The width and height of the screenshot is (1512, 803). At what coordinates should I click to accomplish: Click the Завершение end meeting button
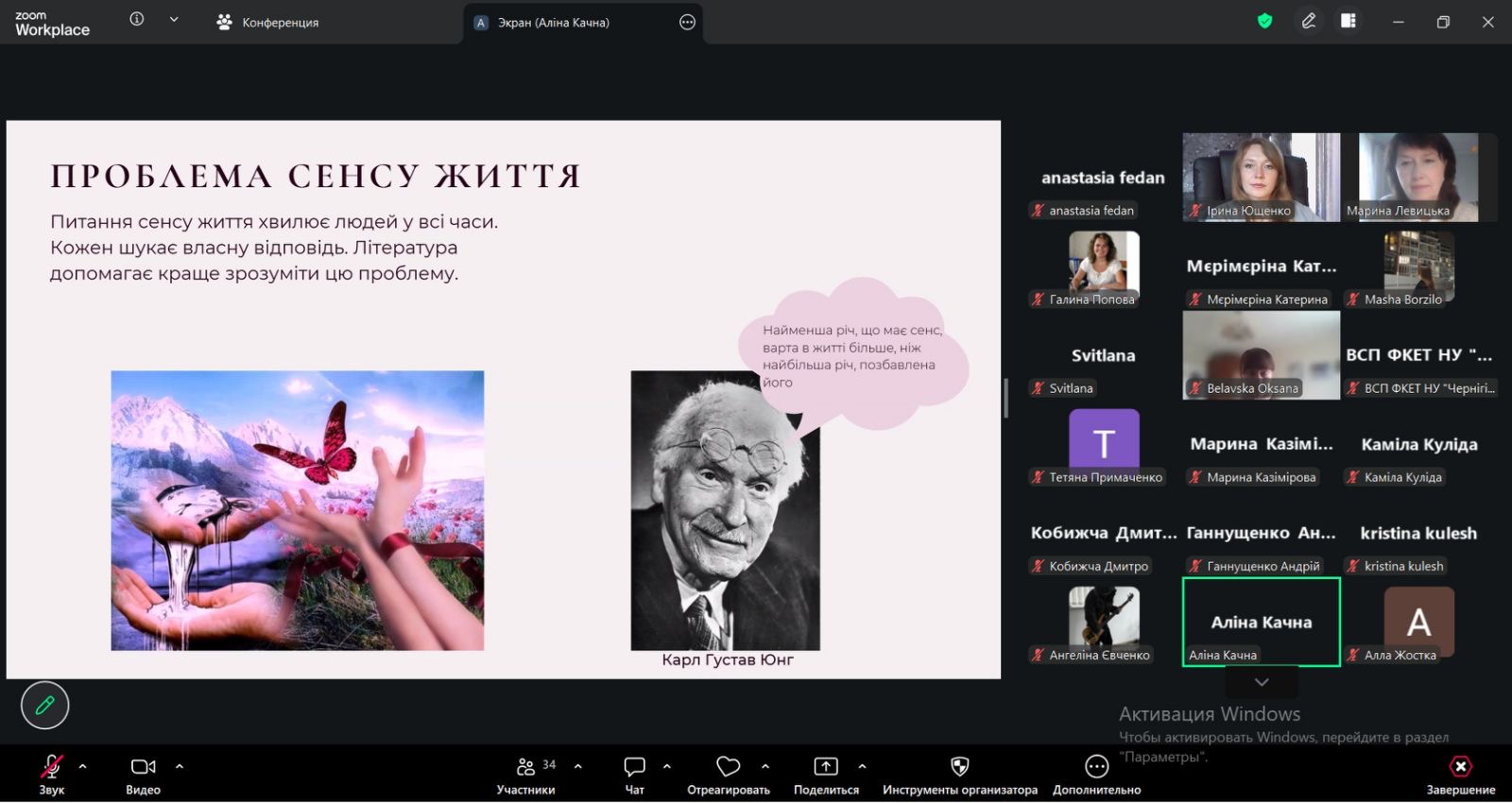(1460, 774)
